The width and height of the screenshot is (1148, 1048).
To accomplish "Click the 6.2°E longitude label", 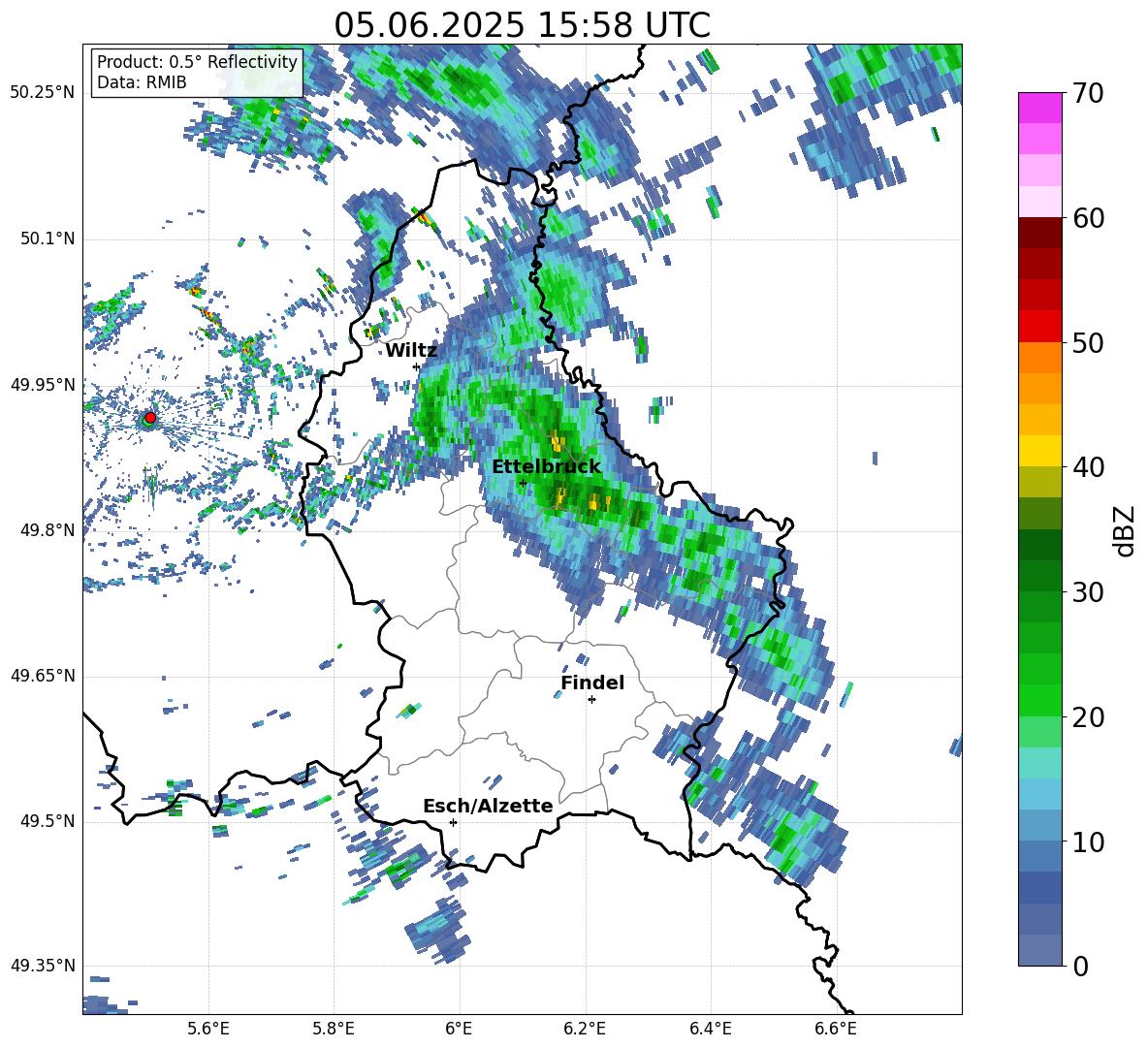I will pyautogui.click(x=585, y=1029).
